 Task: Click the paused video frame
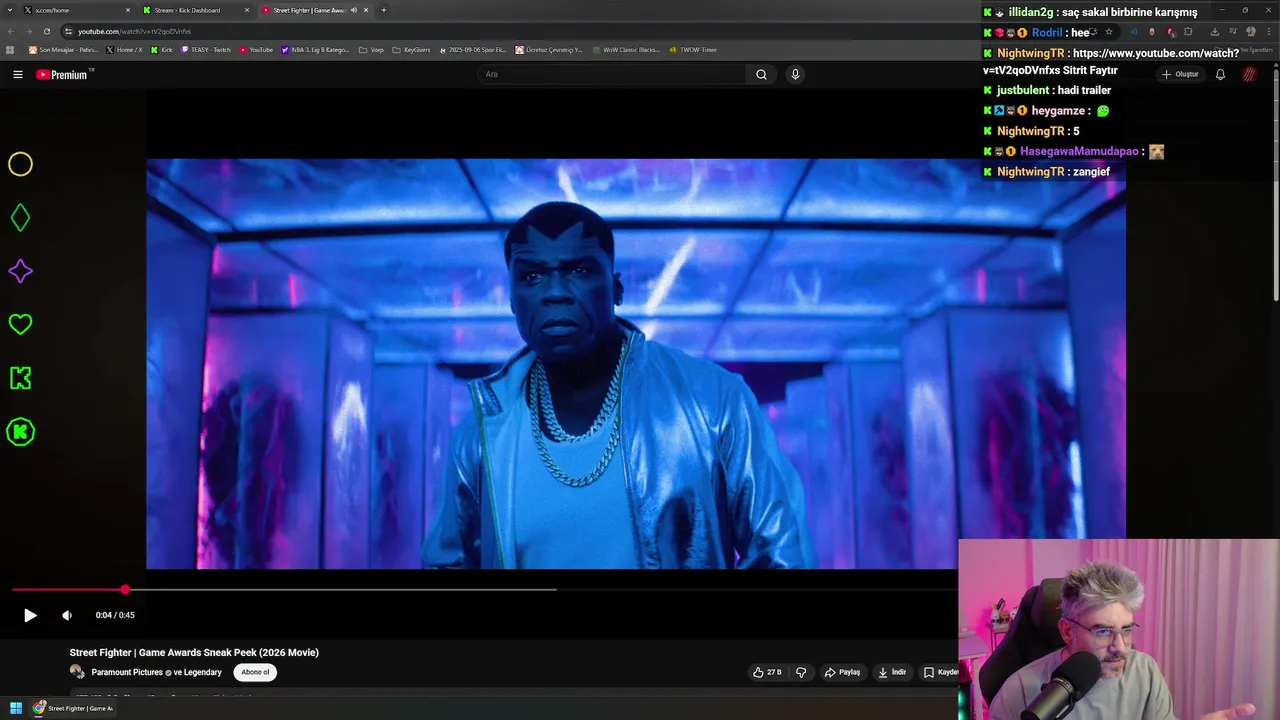(636, 364)
